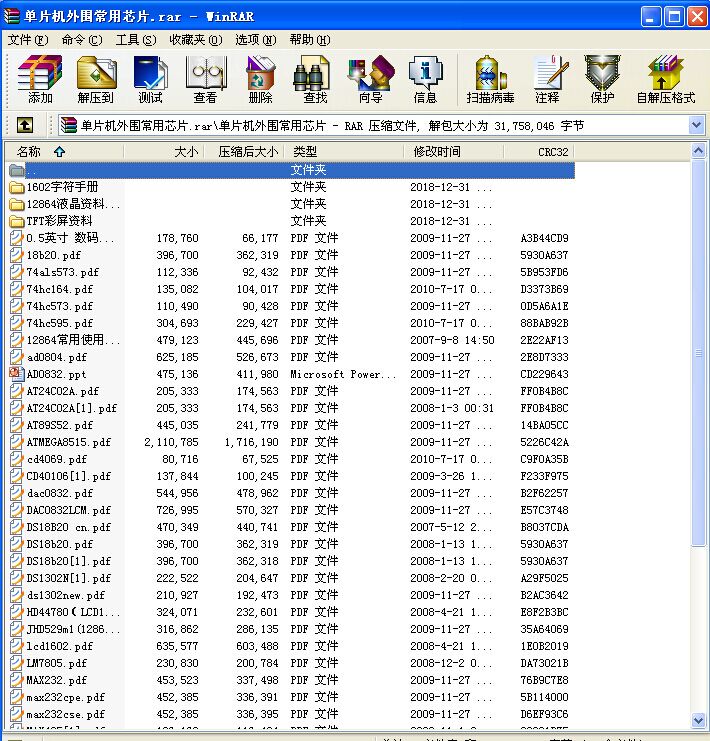Click the PDF icon of ATMEGA8515.pdf

17,442
